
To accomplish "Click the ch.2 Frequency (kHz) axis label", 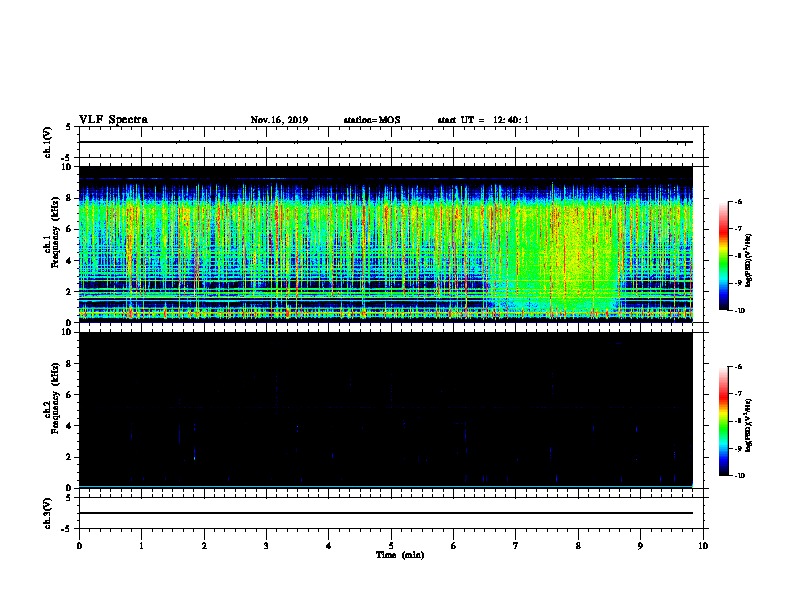I will pyautogui.click(x=52, y=398).
